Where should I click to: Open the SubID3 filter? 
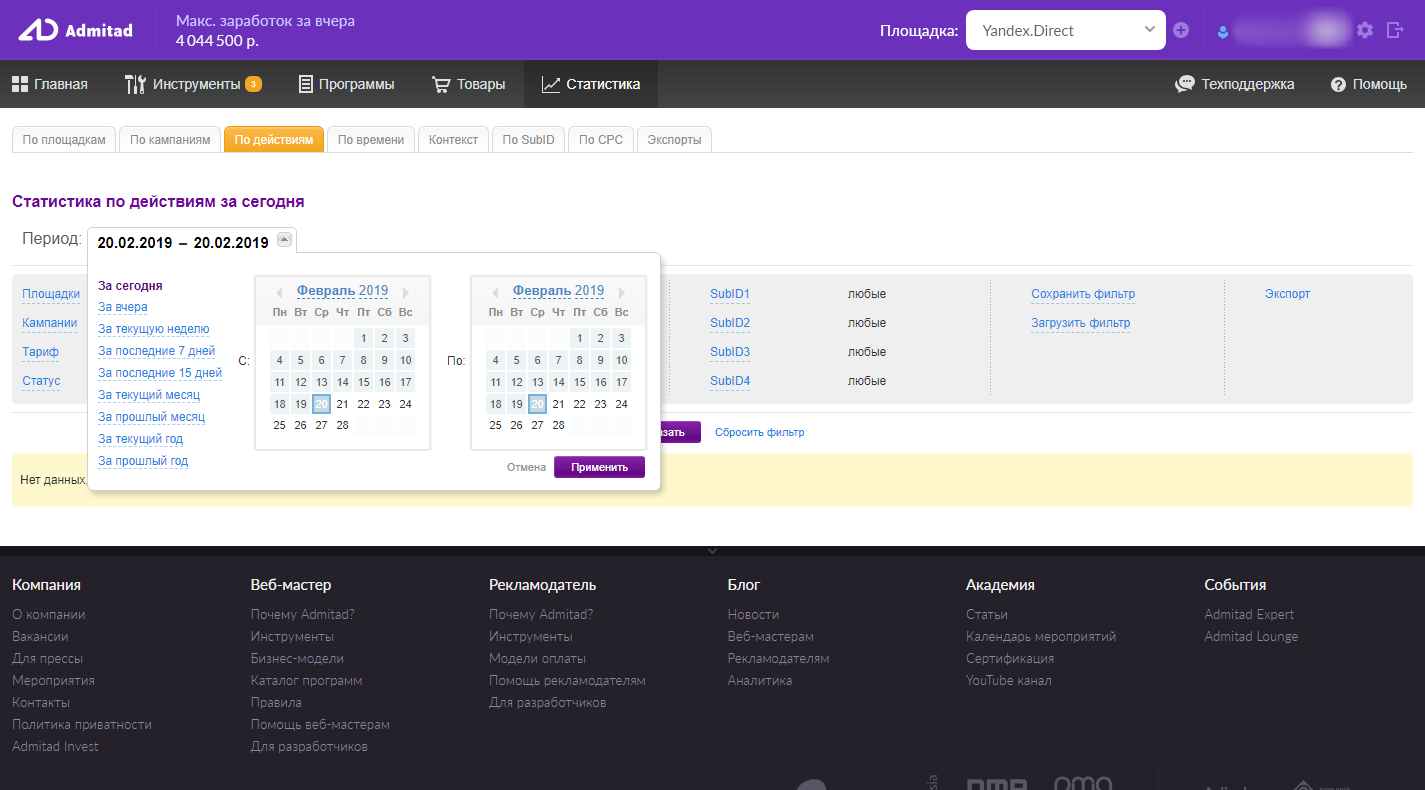point(730,352)
